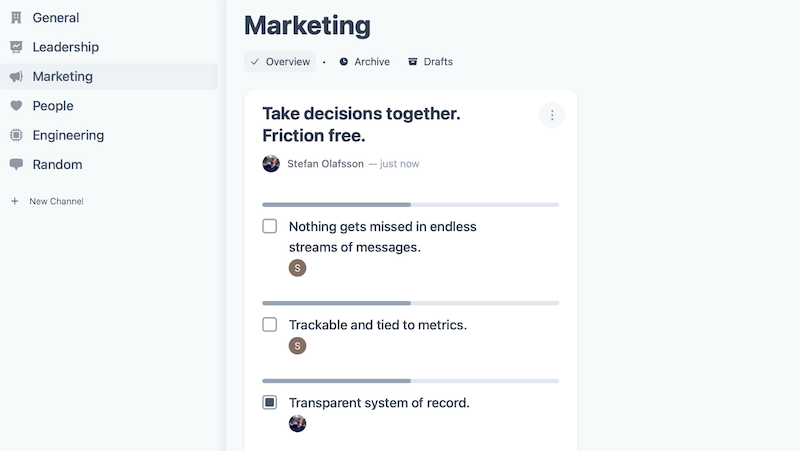The width and height of the screenshot is (800, 451).
Task: Click the Drafts box icon
Action: click(413, 62)
